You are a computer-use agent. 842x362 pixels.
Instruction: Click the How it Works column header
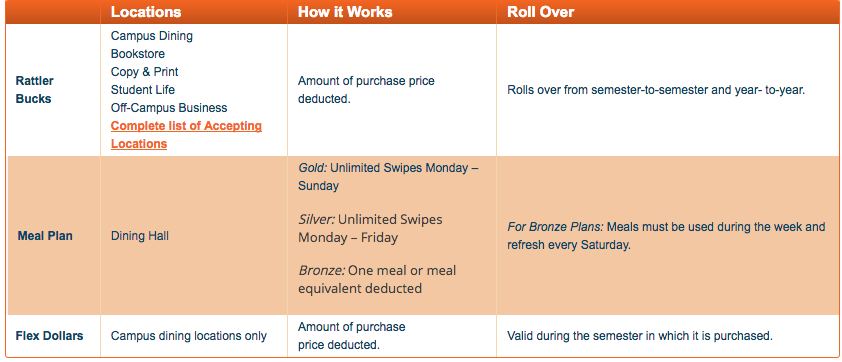(345, 12)
